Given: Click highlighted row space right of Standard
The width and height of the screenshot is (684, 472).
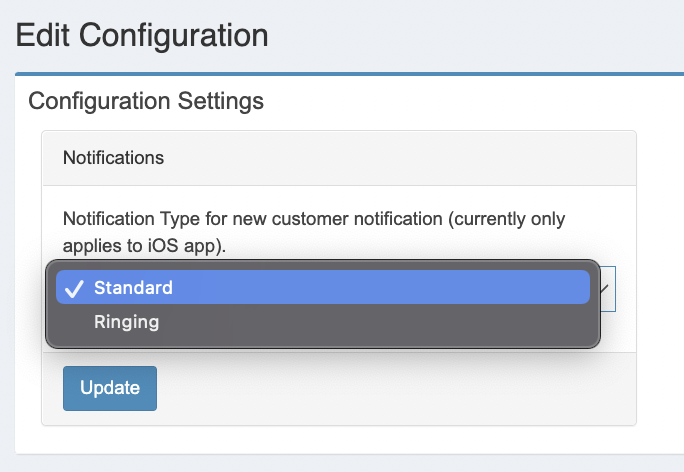Looking at the screenshot, I should [381, 287].
